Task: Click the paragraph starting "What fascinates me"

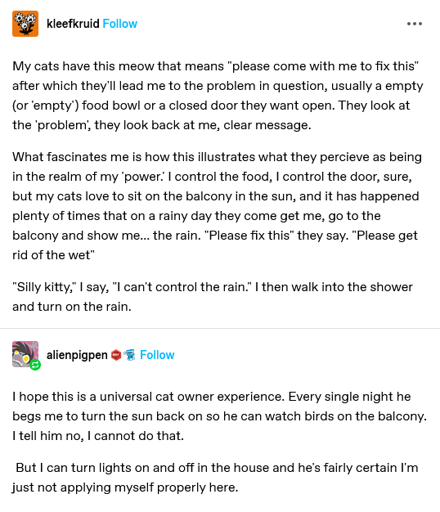Action: 217,206
